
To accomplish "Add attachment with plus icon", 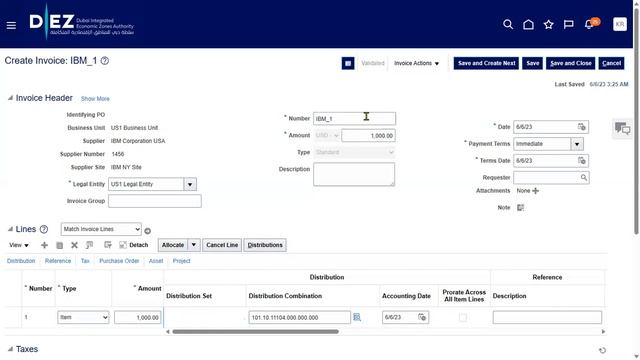I will click(536, 191).
